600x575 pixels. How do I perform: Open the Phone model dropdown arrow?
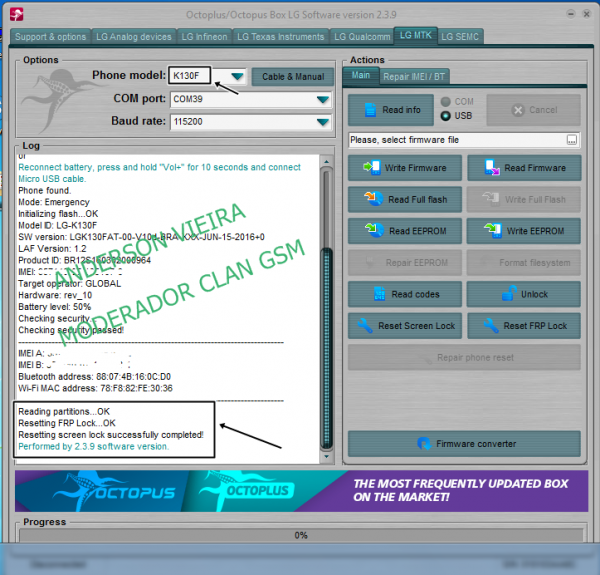point(237,76)
